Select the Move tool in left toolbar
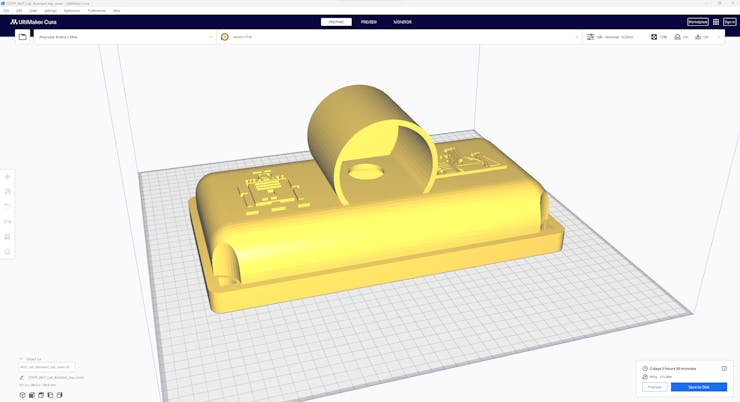The image size is (740, 402). (x=8, y=177)
